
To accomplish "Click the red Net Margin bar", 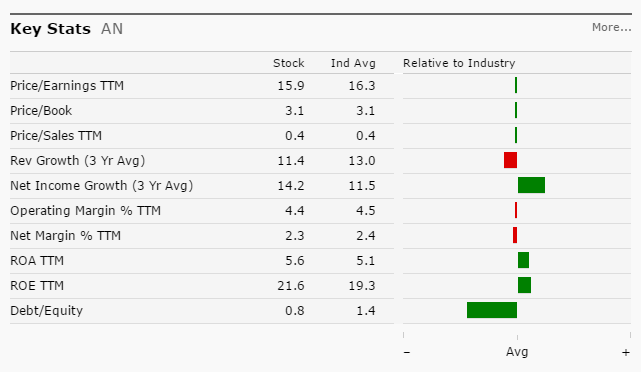I will click(x=515, y=235).
